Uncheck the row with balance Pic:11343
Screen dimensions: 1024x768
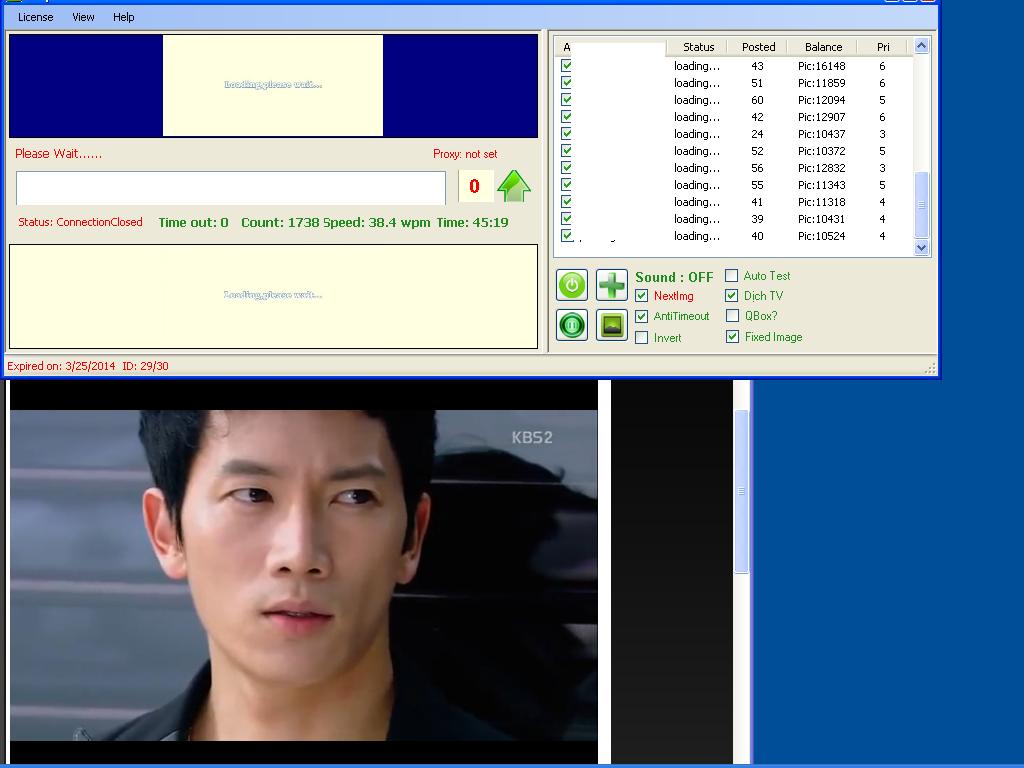point(566,184)
